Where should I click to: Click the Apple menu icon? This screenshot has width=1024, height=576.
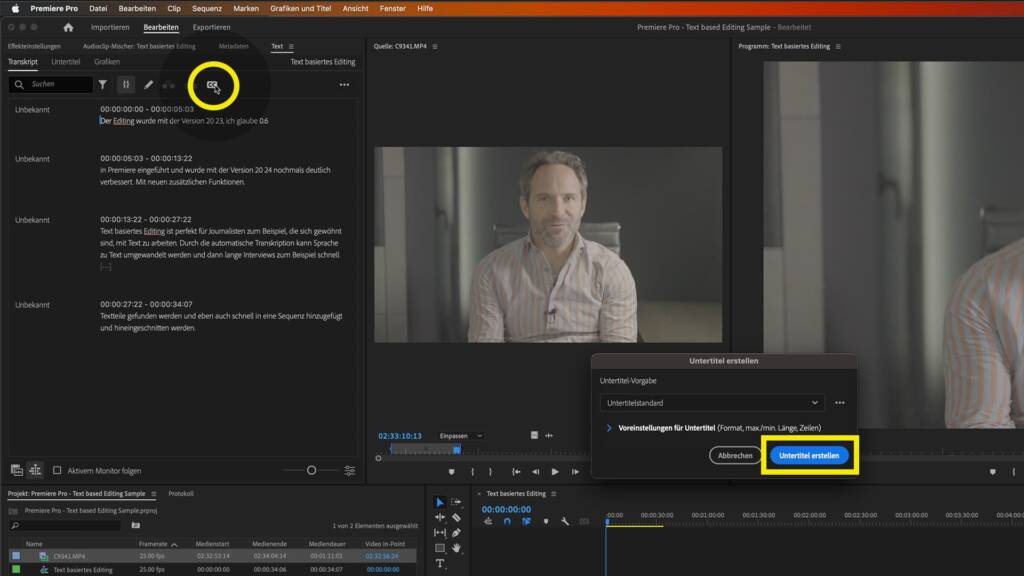(15, 8)
